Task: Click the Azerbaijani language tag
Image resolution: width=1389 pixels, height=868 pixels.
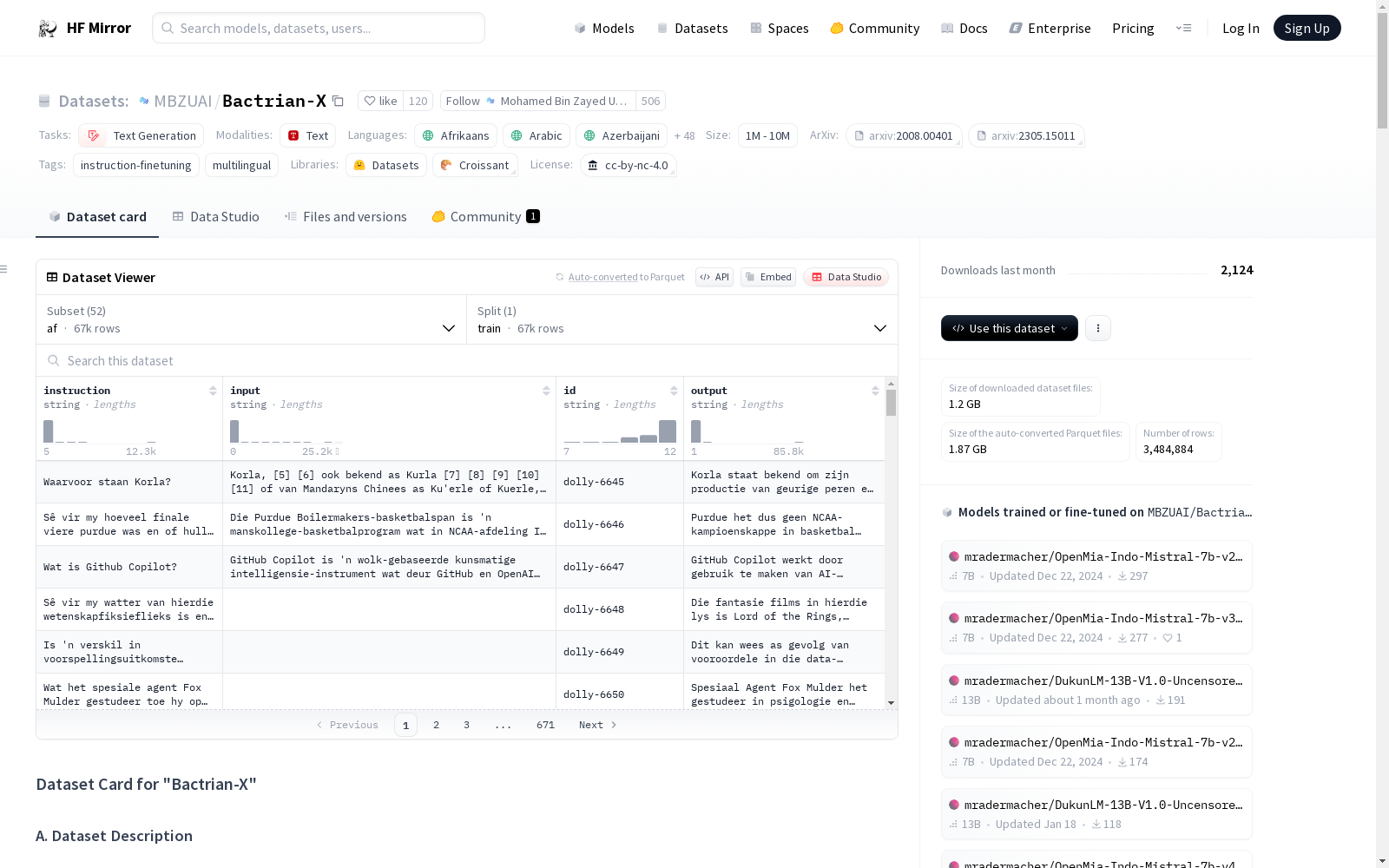Action: point(622,135)
